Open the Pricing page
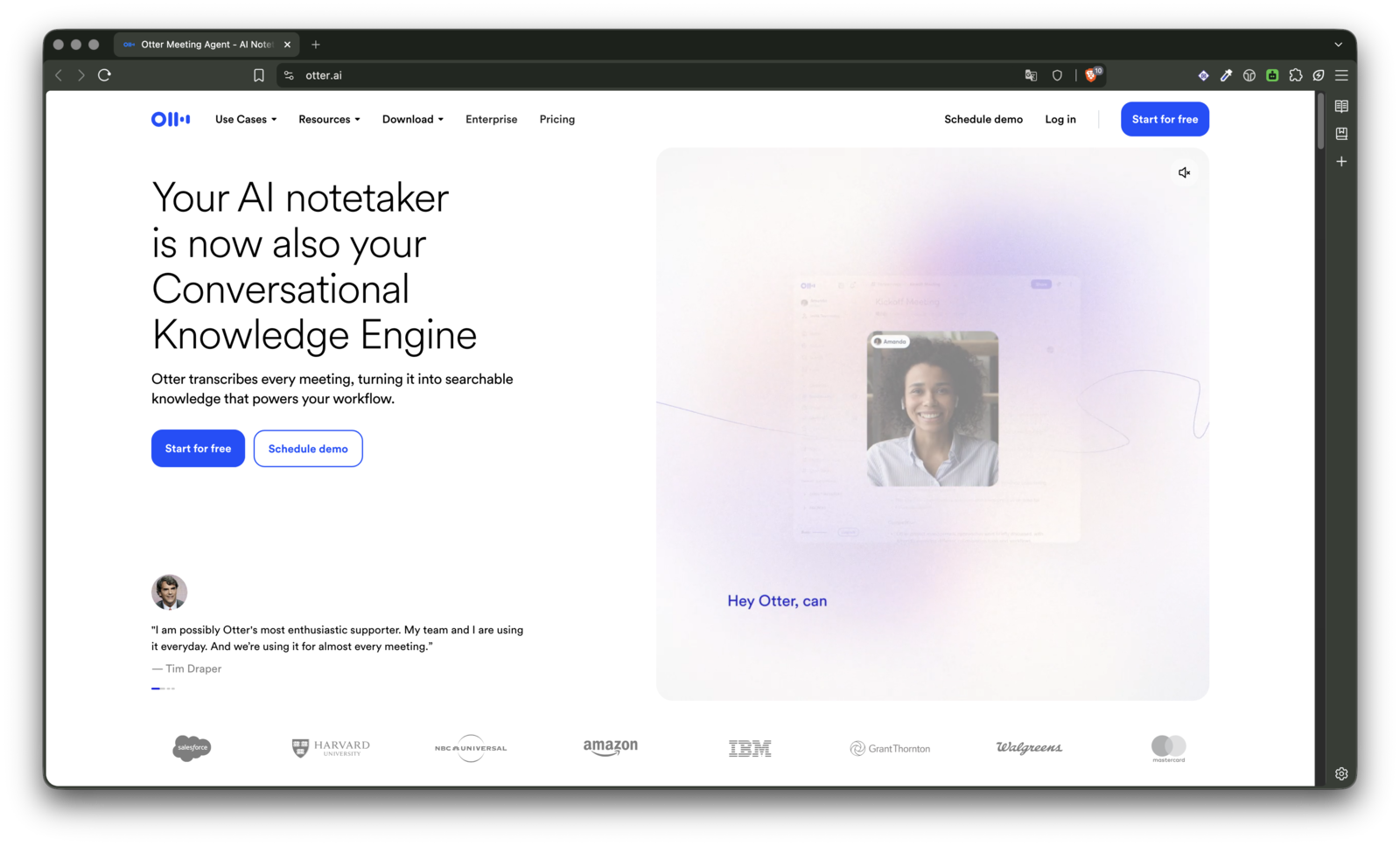Image resolution: width=1400 pixels, height=846 pixels. pyautogui.click(x=557, y=119)
